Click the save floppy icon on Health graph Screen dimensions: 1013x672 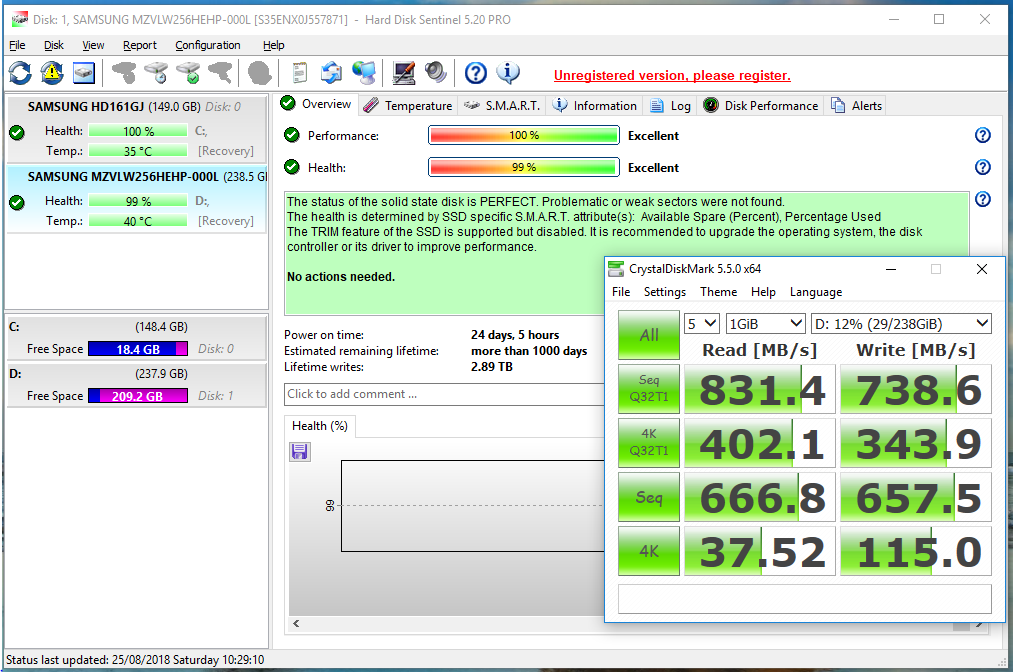tap(299, 452)
